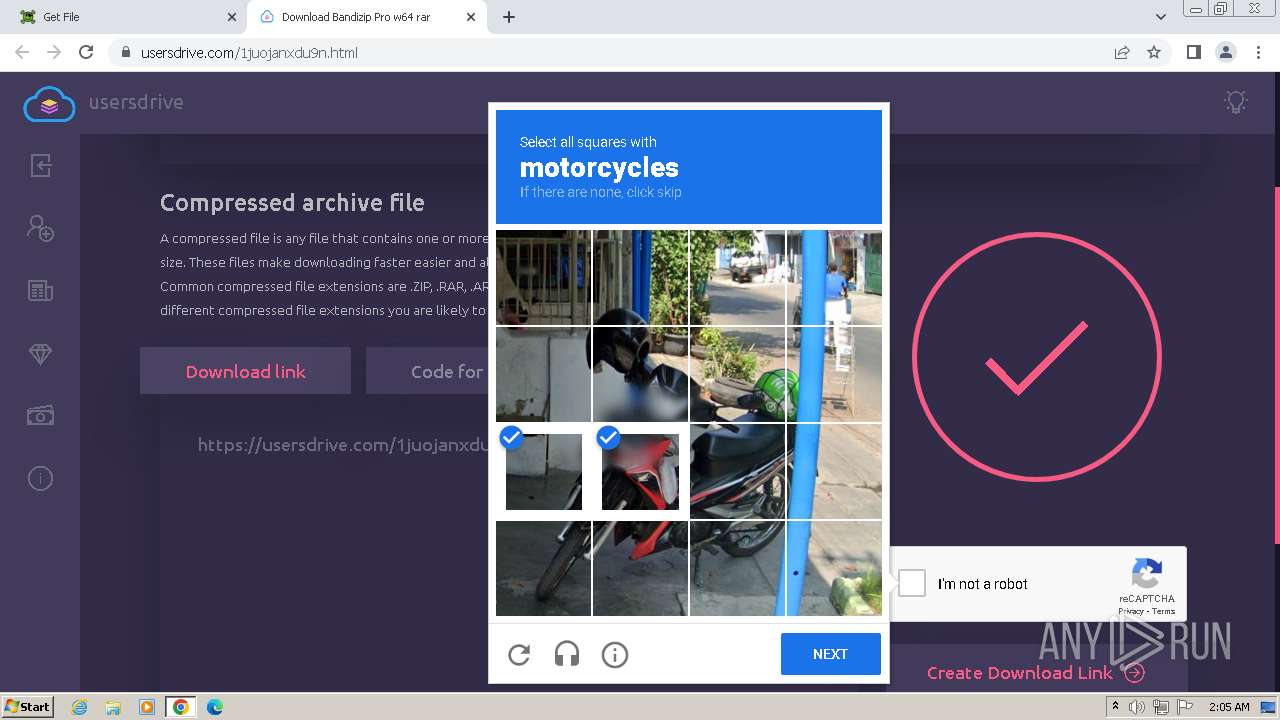Click the usersdrive brand name
The height and width of the screenshot is (720, 1280).
coord(136,102)
